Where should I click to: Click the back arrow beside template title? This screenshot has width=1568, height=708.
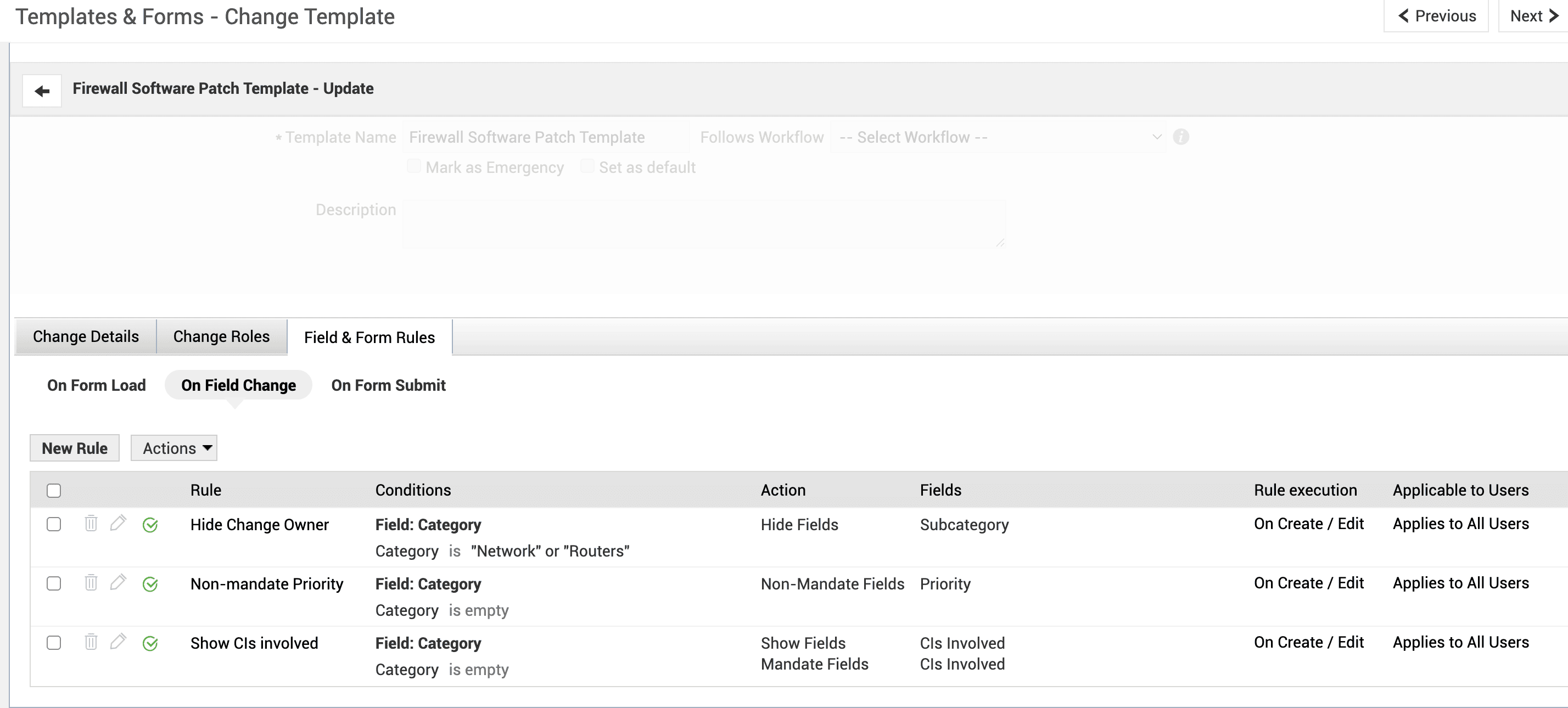[x=41, y=91]
